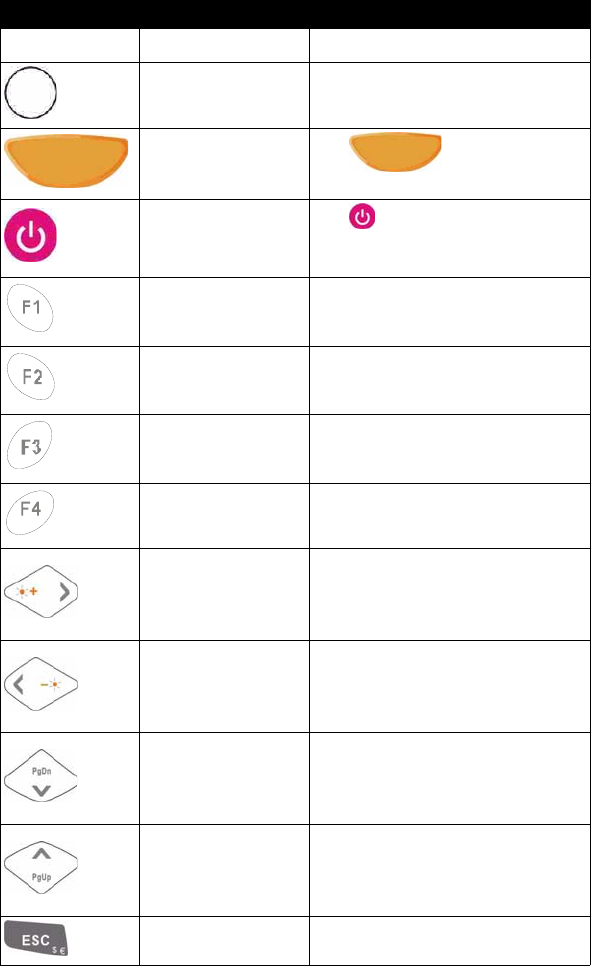Click the middle cell beside the circle key
The height and width of the screenshot is (966, 591).
tap(224, 95)
